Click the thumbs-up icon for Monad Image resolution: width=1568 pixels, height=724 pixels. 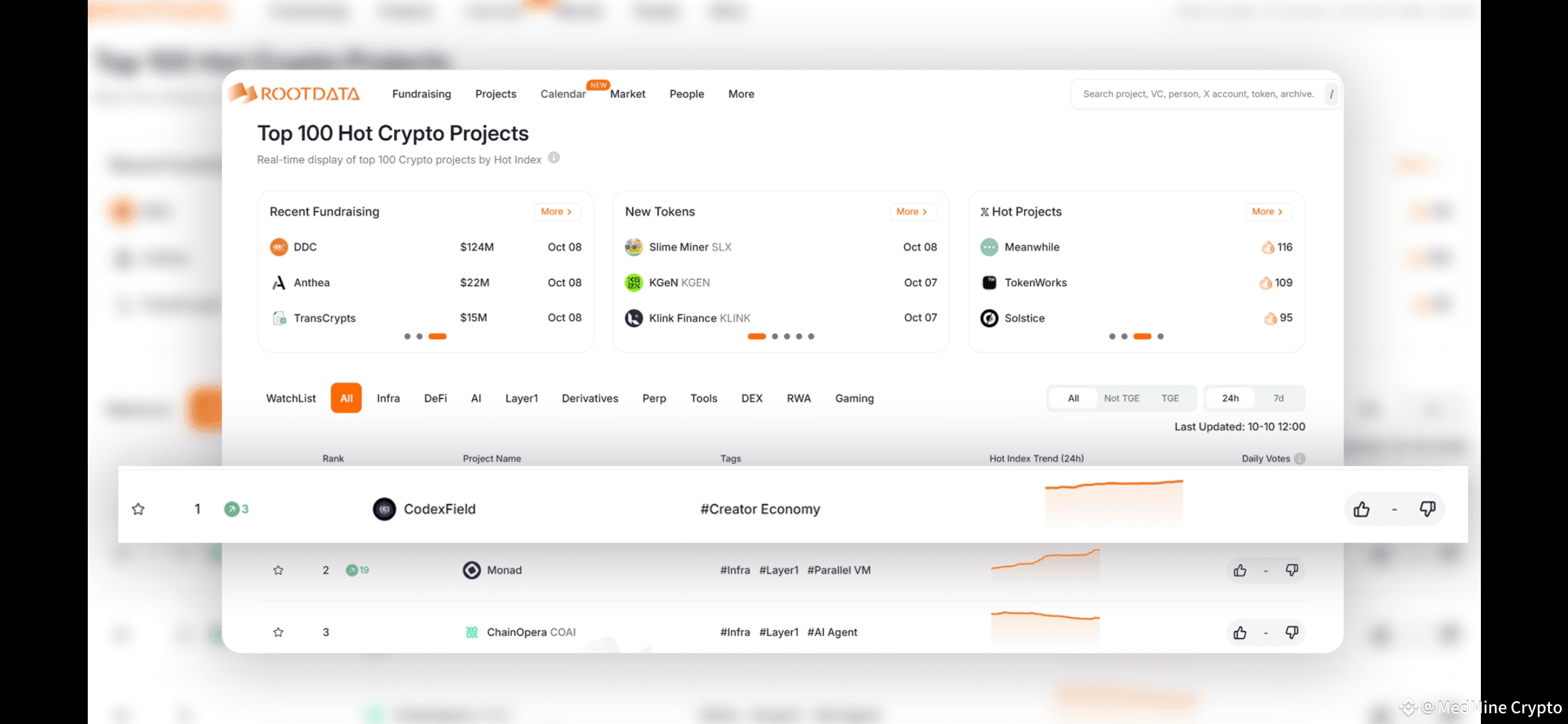click(1240, 570)
